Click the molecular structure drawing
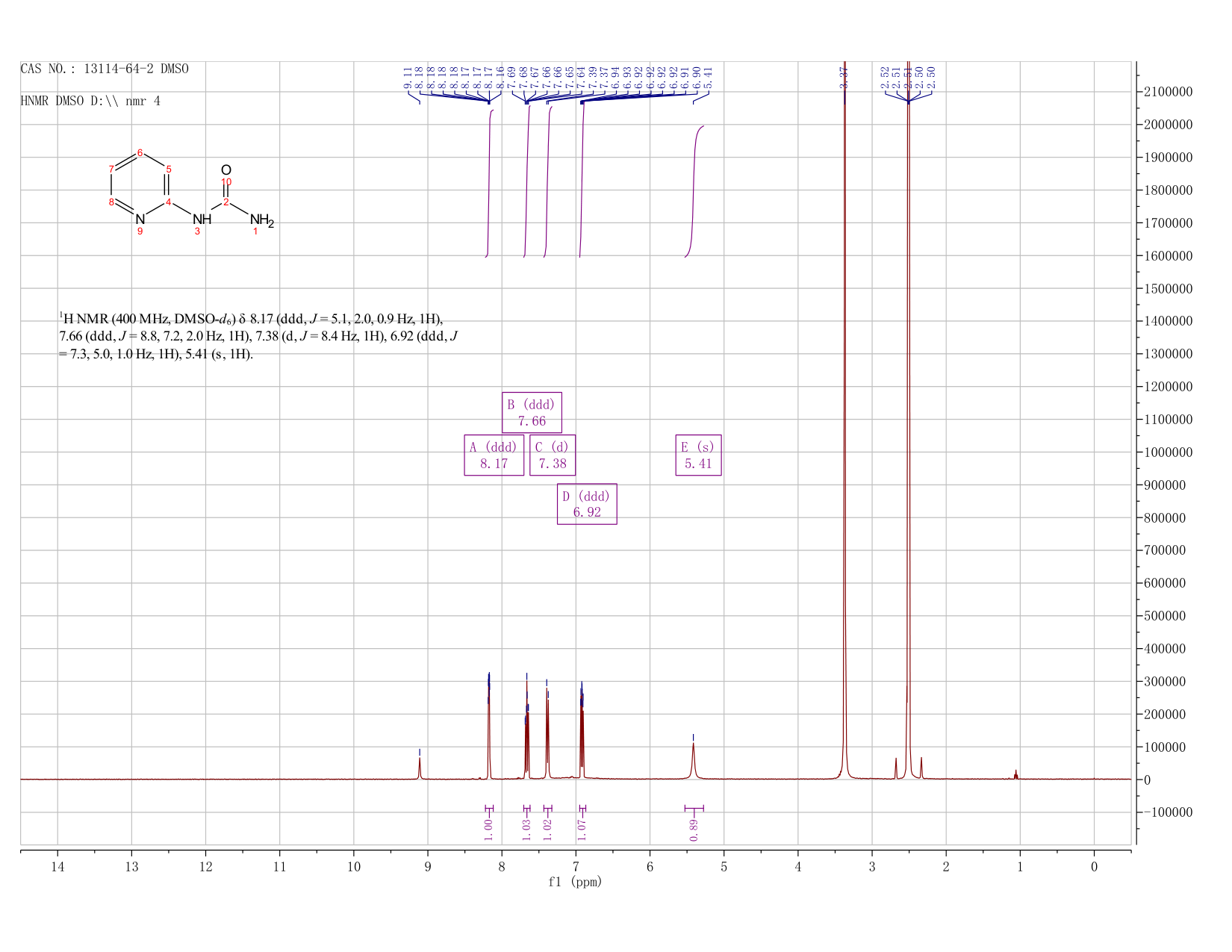Image resolution: width=1232 pixels, height=952 pixels. [192, 193]
